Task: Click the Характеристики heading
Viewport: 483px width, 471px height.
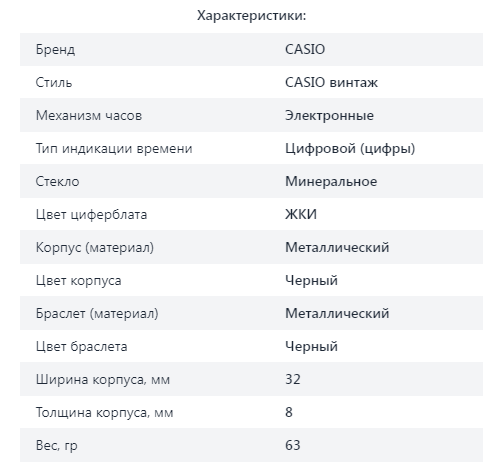Action: click(x=251, y=16)
